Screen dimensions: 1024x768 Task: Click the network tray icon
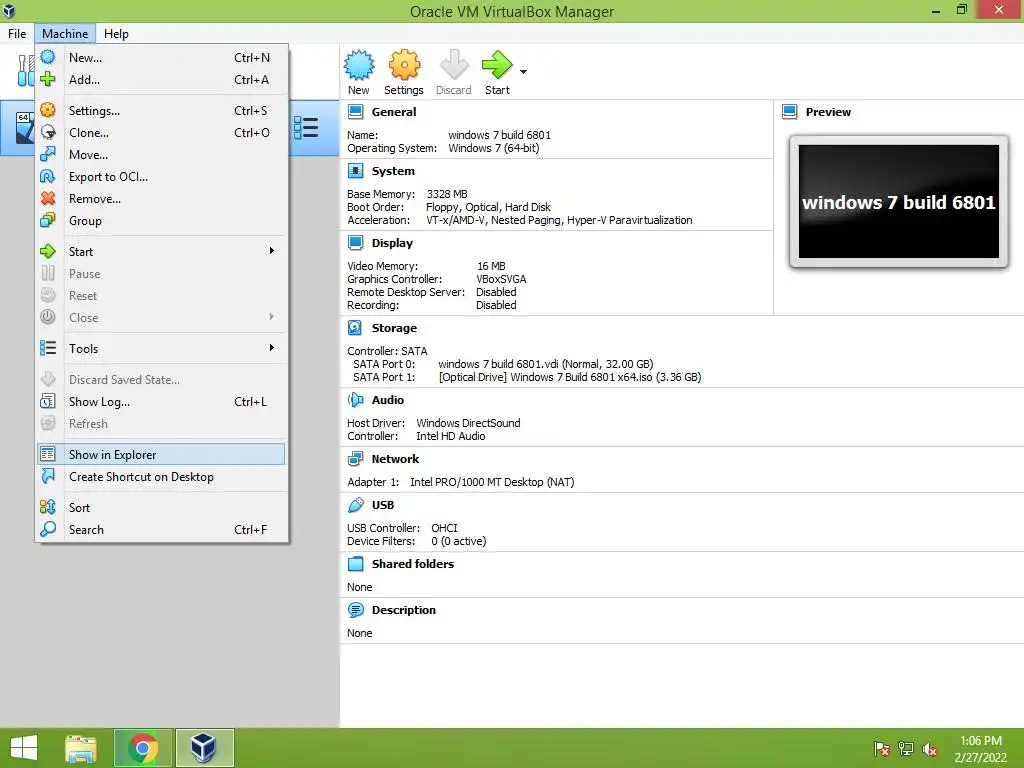point(906,749)
